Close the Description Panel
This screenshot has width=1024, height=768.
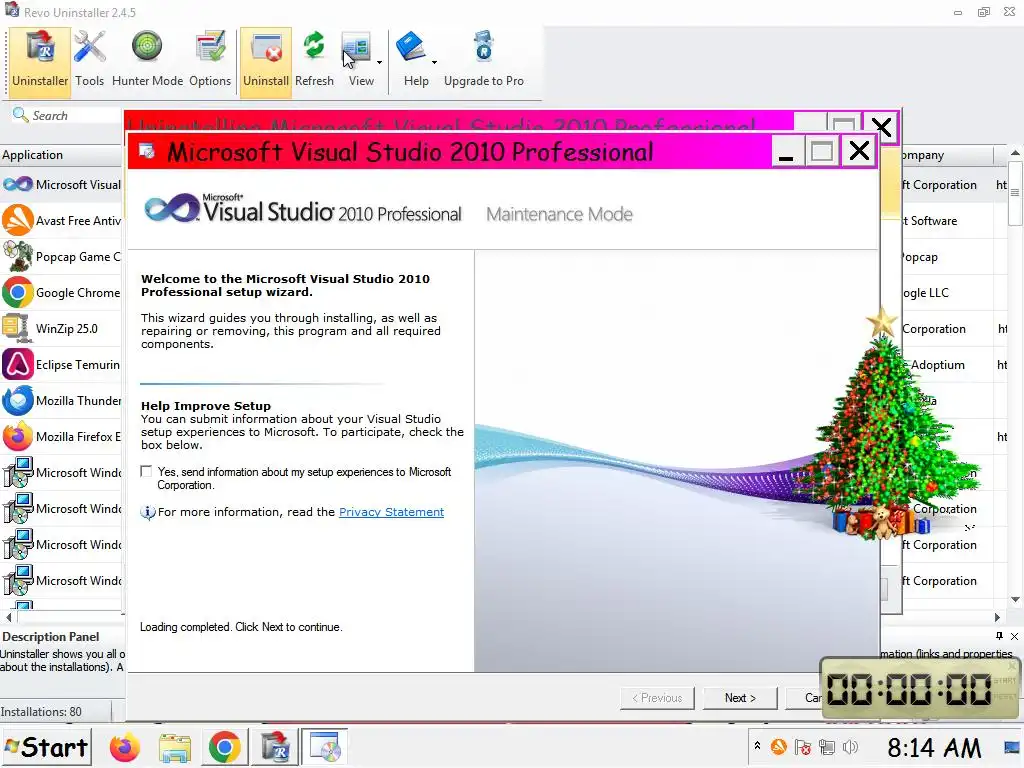[1014, 636]
